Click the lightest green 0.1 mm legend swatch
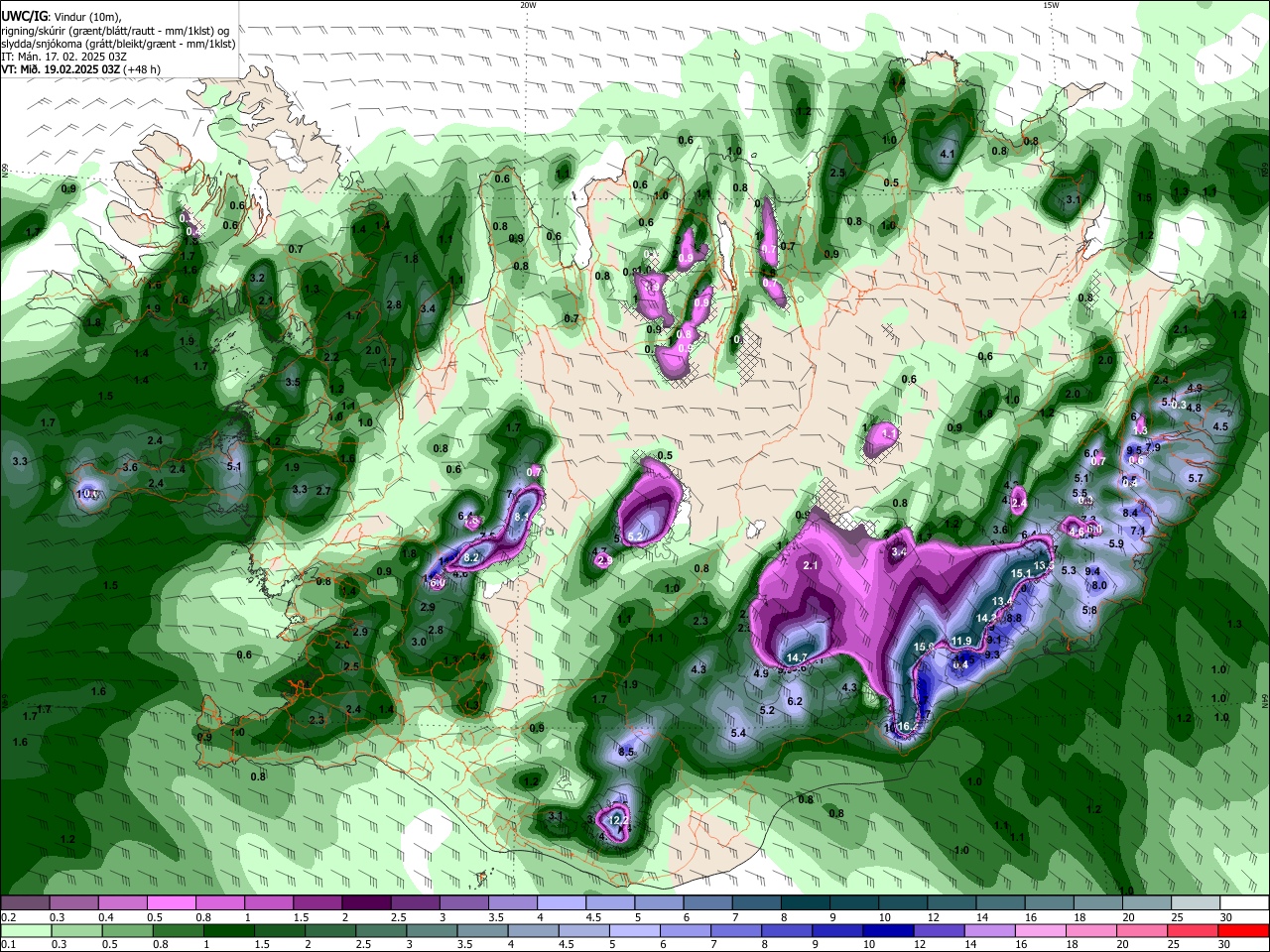 tap(26, 931)
